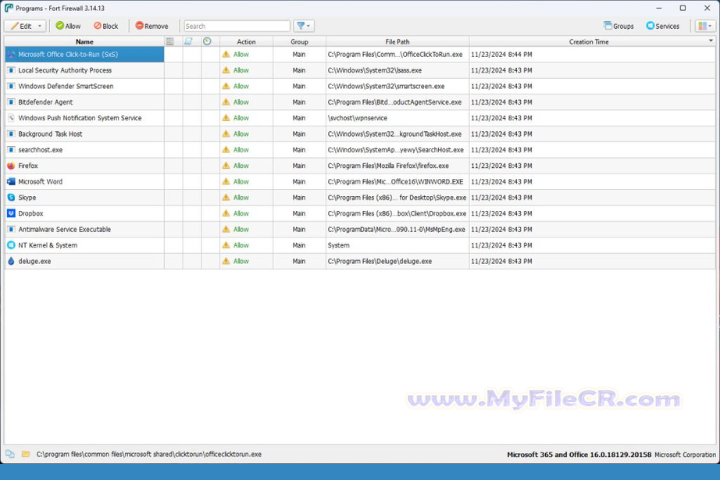Select the Dropbox name text
The height and width of the screenshot is (480, 720).
click(x=31, y=214)
